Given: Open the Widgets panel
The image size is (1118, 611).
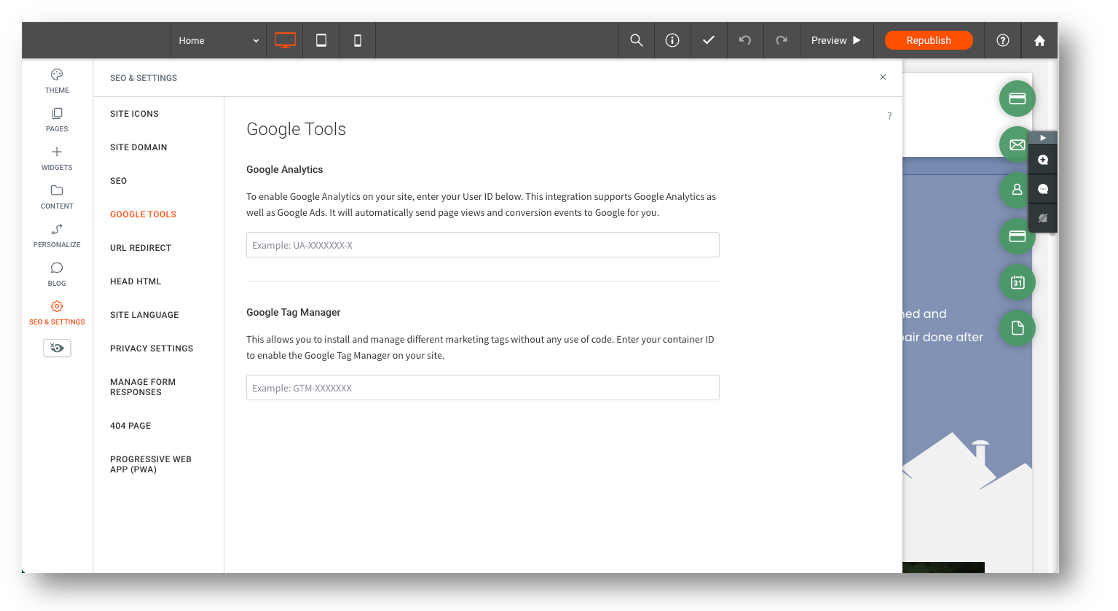Looking at the screenshot, I should (57, 158).
